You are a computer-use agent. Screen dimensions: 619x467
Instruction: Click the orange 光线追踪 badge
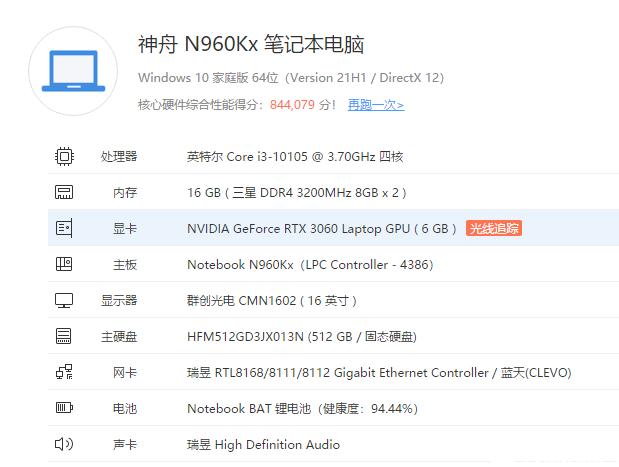click(494, 228)
